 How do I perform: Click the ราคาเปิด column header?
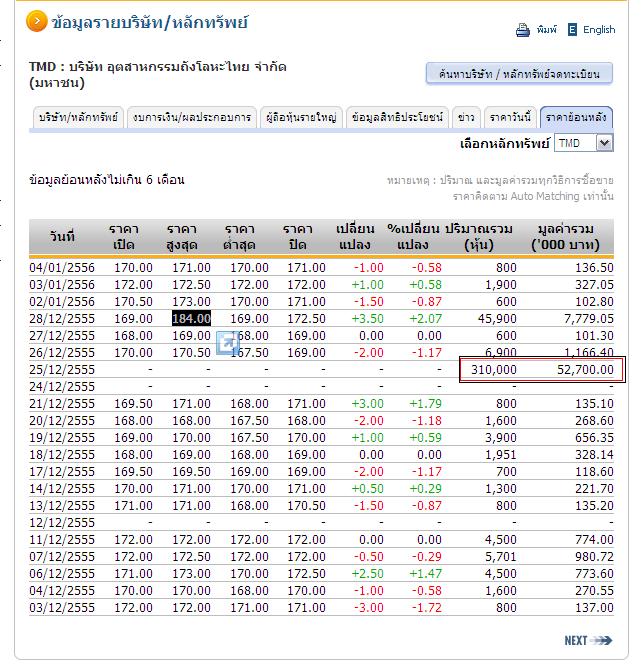tap(124, 236)
